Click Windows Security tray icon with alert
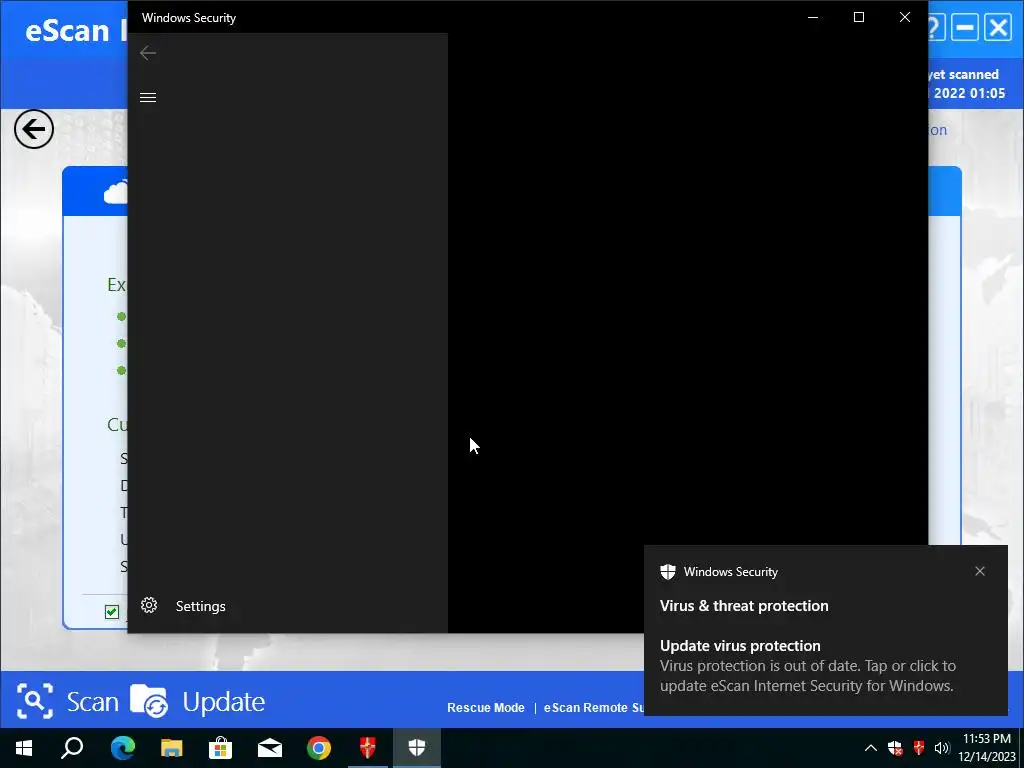This screenshot has height=768, width=1024. click(x=895, y=748)
